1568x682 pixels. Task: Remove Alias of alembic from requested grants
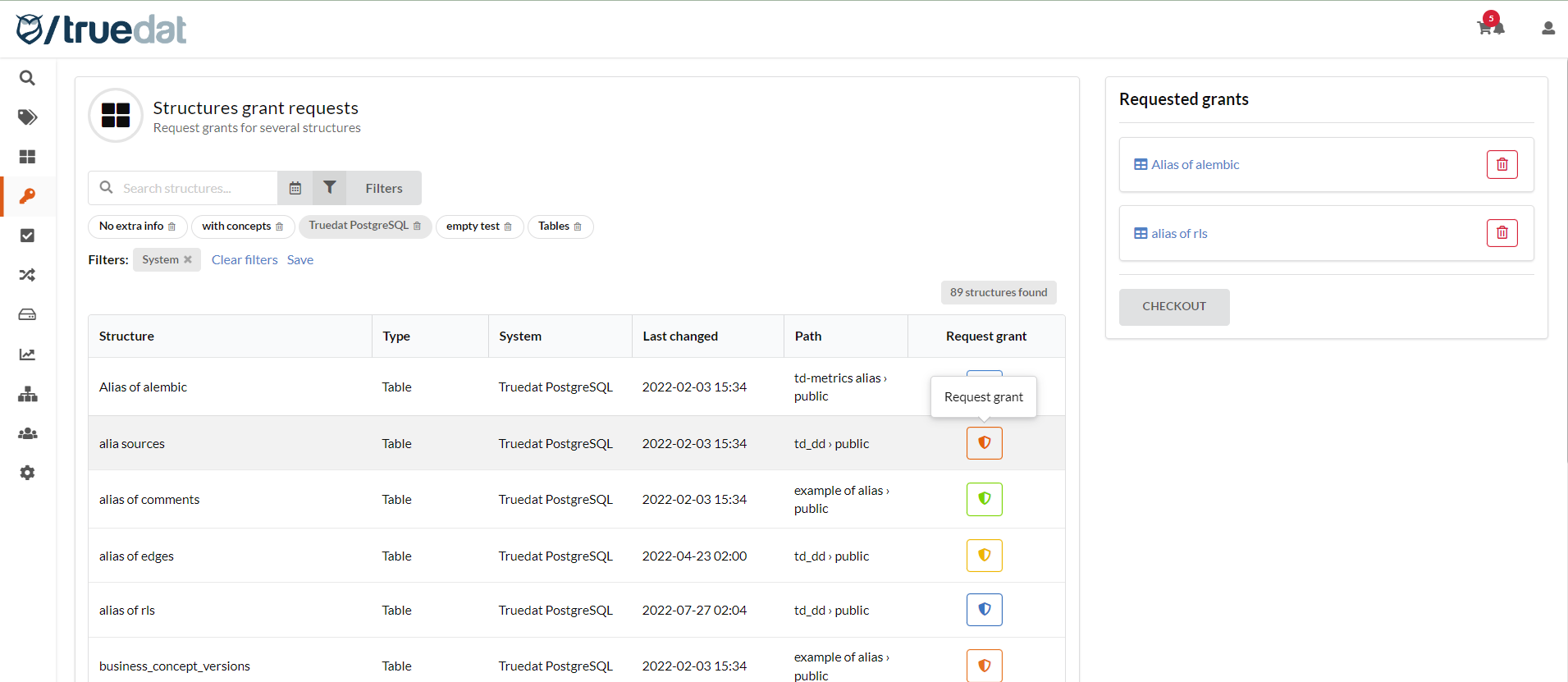(1502, 165)
